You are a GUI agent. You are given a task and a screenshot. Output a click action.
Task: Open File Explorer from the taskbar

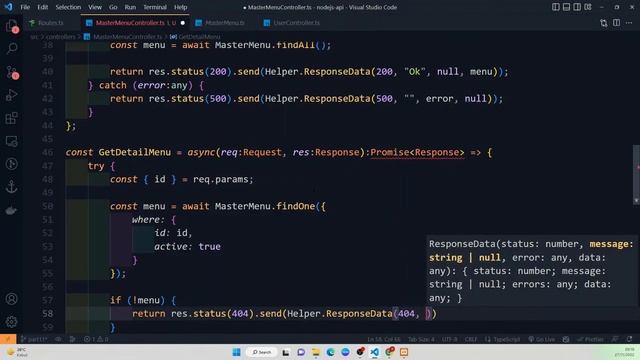point(316,352)
